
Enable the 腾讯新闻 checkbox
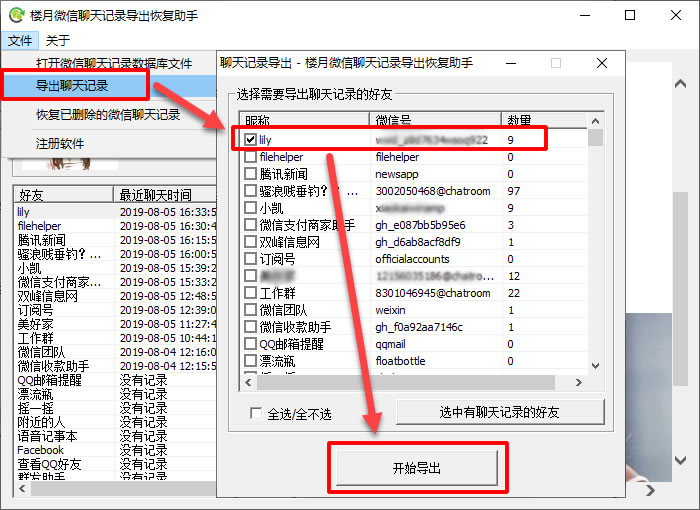pyautogui.click(x=251, y=174)
